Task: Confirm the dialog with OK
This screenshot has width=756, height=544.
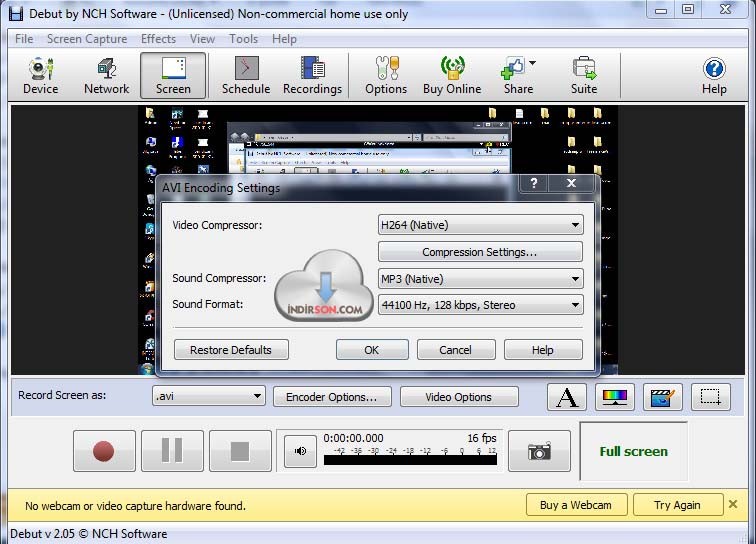Action: (x=372, y=350)
